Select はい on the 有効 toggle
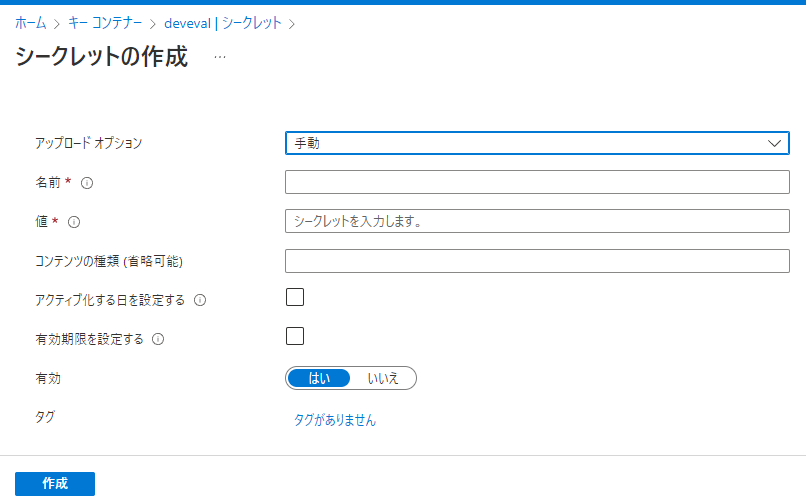This screenshot has height=503, width=806. tap(319, 379)
